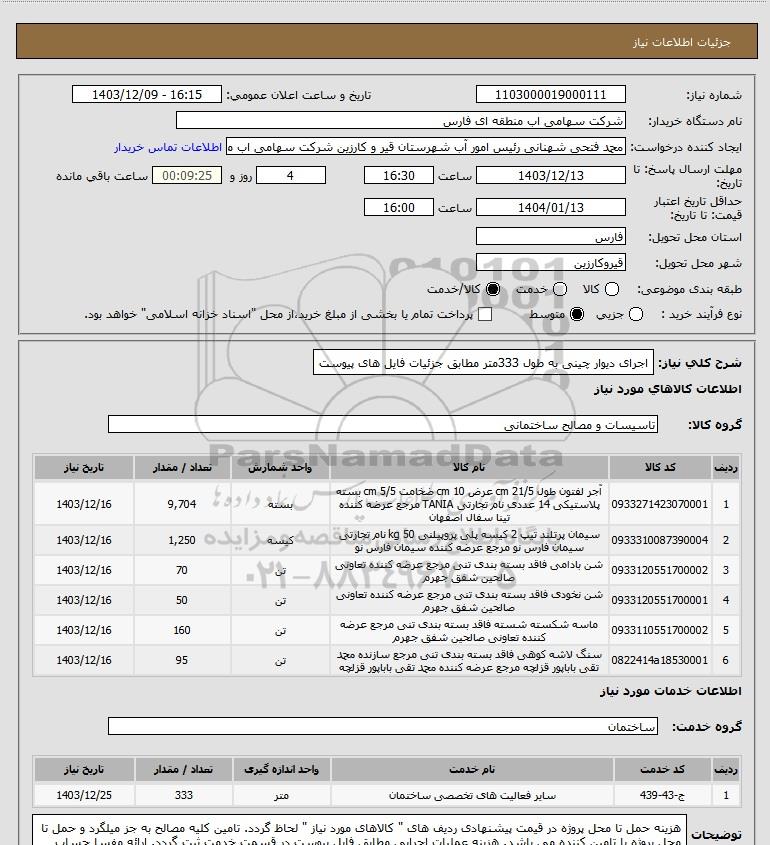This screenshot has width=770, height=845.
Task: Click the کد خدمت column header
Action: click(x=663, y=769)
